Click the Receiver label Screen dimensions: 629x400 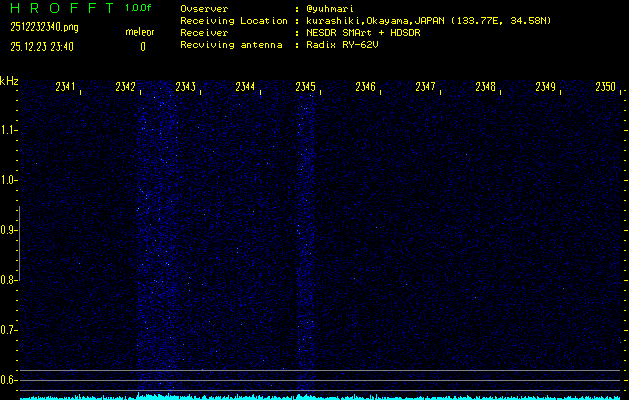point(204,33)
